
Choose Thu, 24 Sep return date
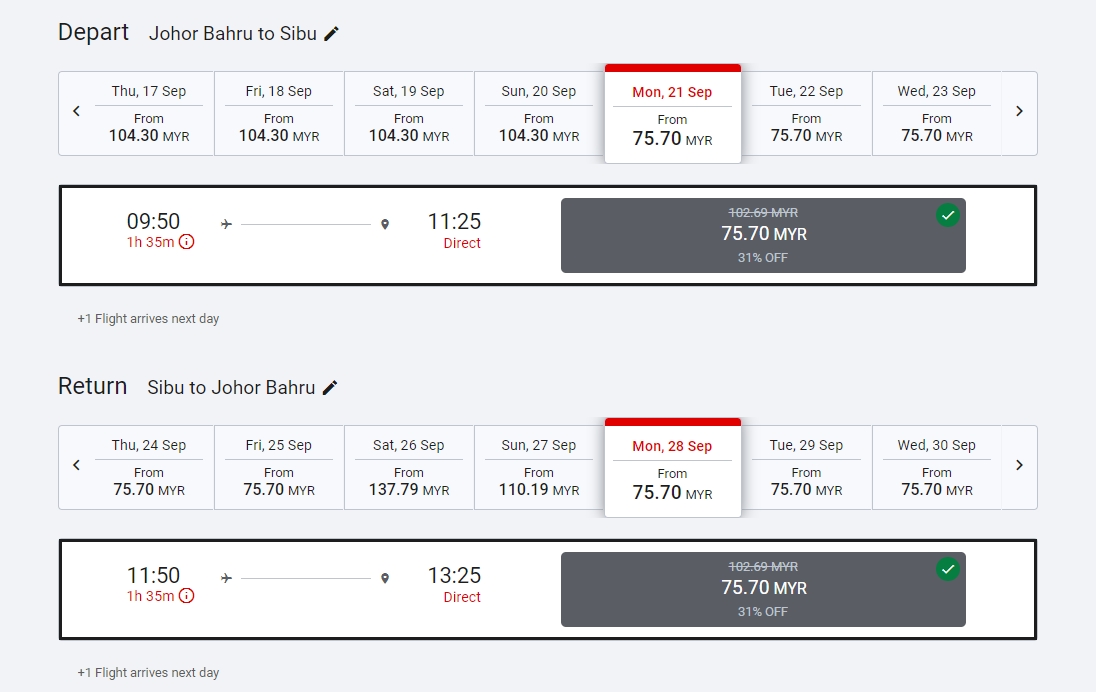tap(149, 468)
